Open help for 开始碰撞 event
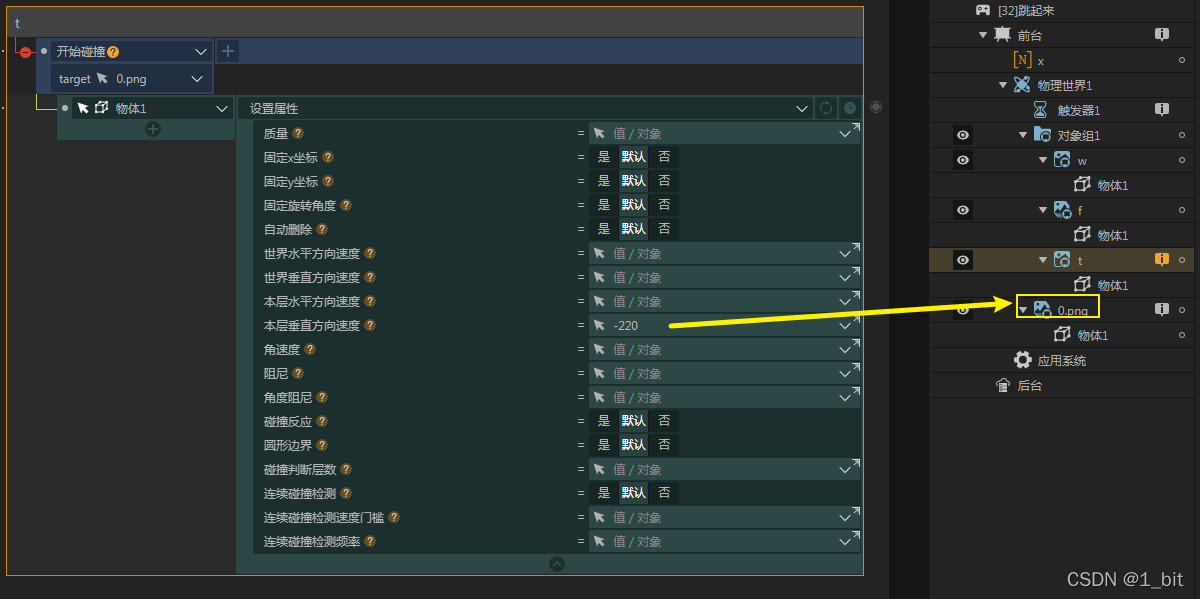Screen dimensions: 1200x599 [113, 51]
